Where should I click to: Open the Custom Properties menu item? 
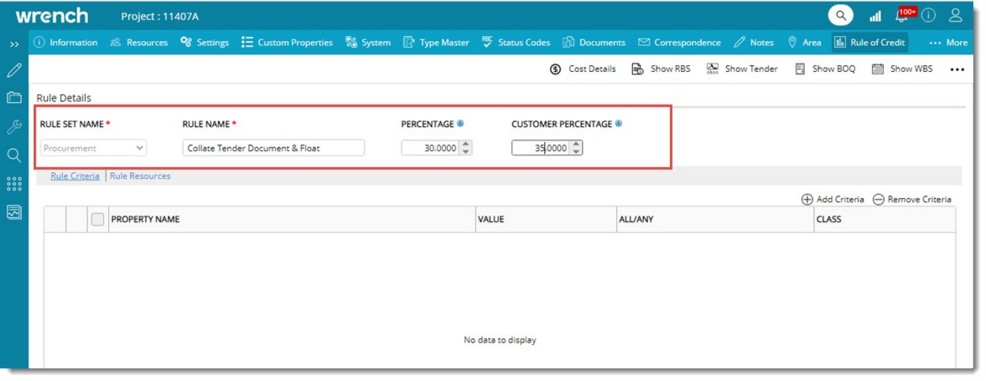287,43
